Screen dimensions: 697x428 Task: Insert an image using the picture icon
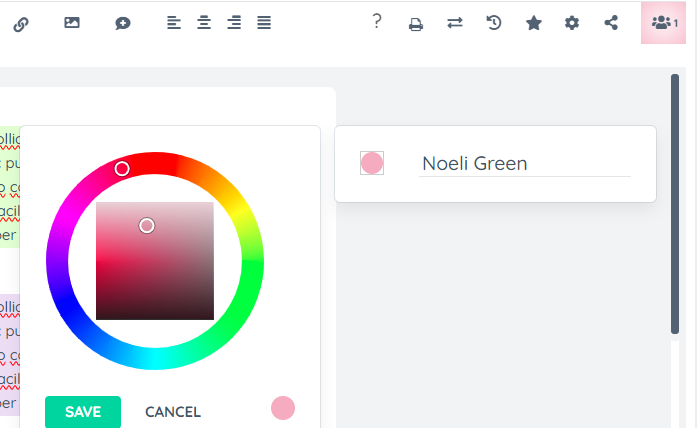(72, 23)
